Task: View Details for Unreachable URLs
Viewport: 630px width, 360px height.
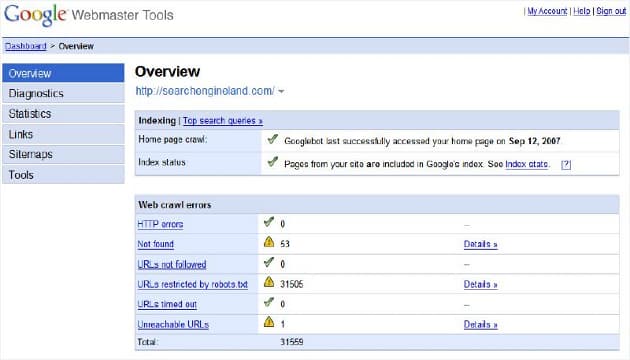Action: tap(481, 324)
